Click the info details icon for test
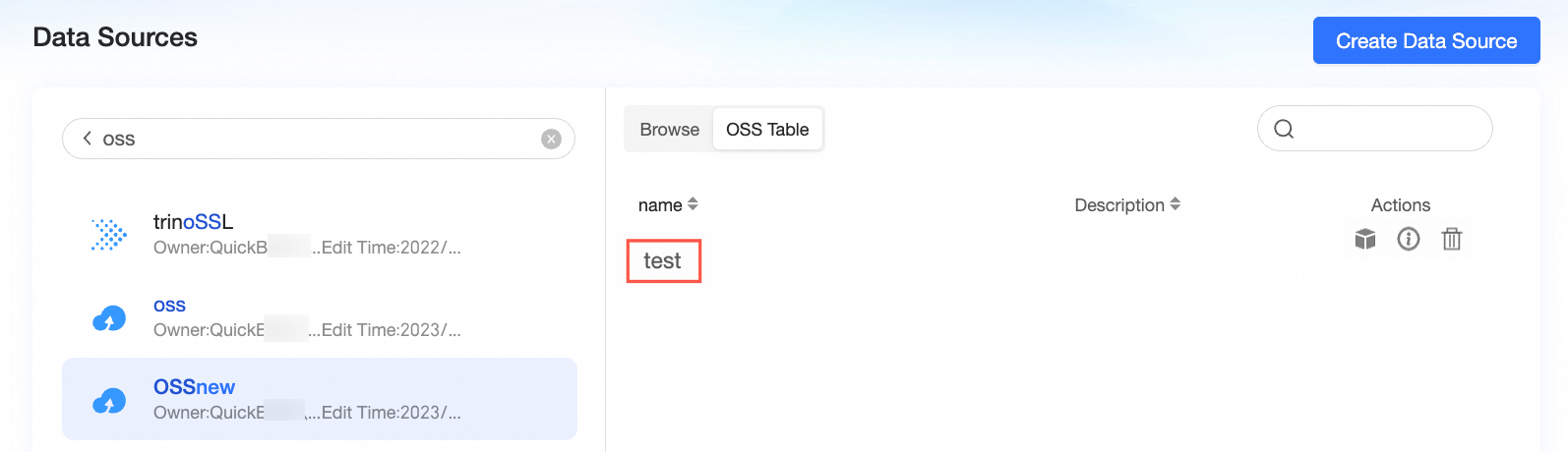Screen dimensions: 1568x452 pos(1409,239)
